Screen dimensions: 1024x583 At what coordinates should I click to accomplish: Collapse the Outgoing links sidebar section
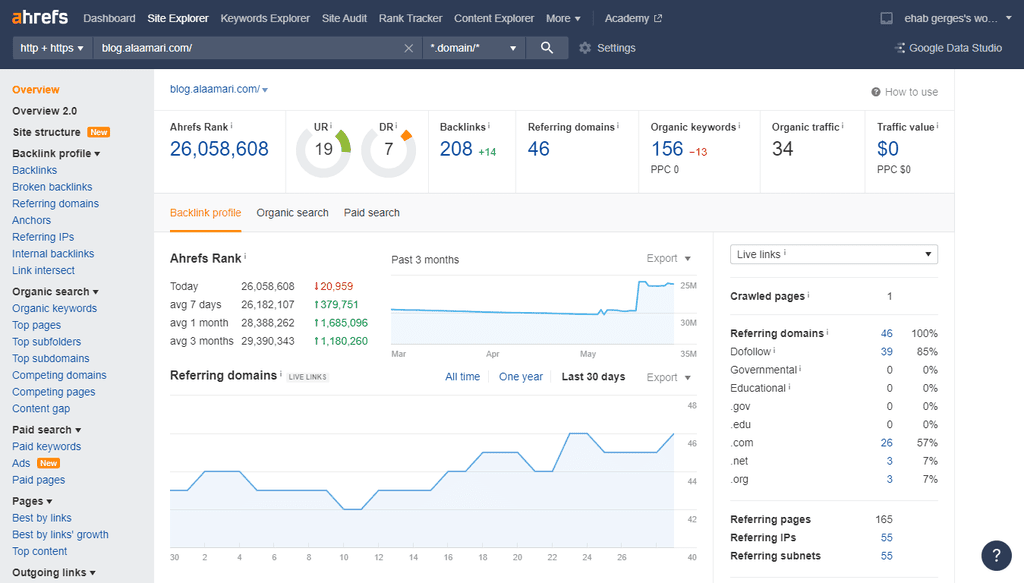click(x=54, y=573)
